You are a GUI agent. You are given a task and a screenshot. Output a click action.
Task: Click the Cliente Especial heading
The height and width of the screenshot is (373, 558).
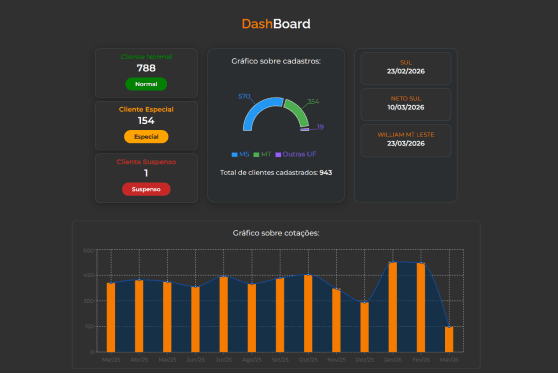pos(146,109)
